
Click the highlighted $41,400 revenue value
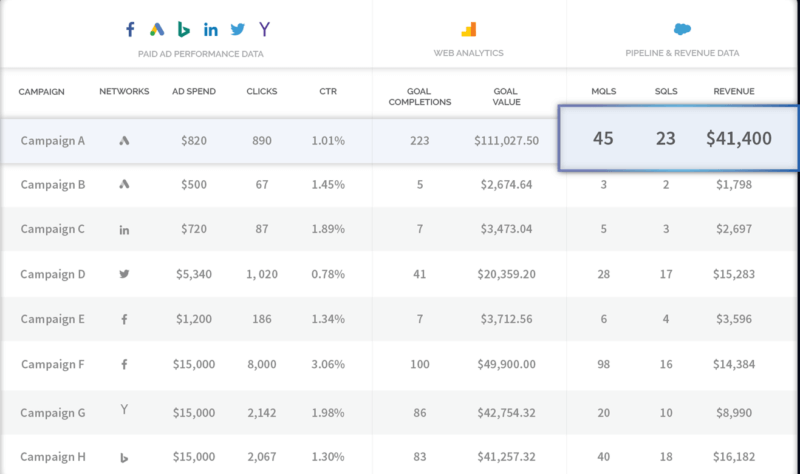pyautogui.click(x=738, y=139)
